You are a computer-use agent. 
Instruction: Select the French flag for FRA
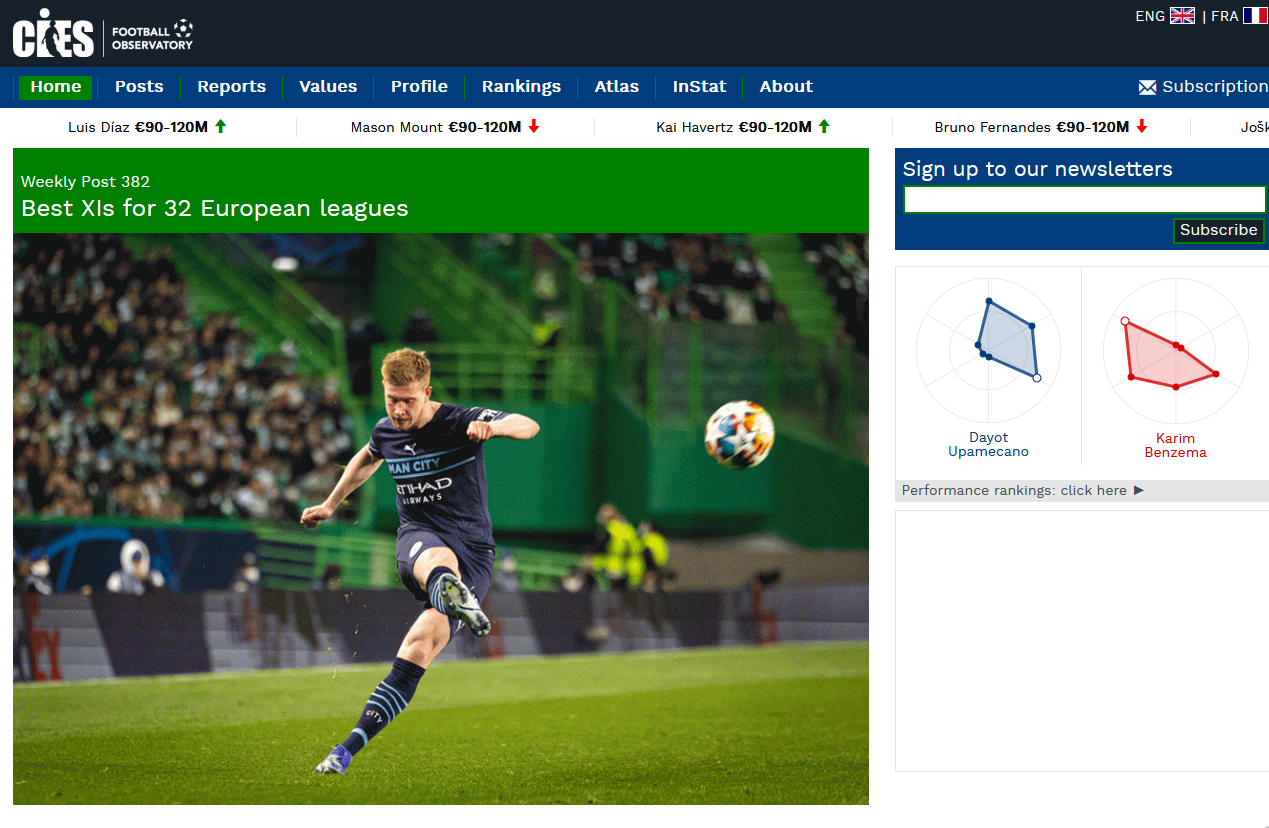1255,15
